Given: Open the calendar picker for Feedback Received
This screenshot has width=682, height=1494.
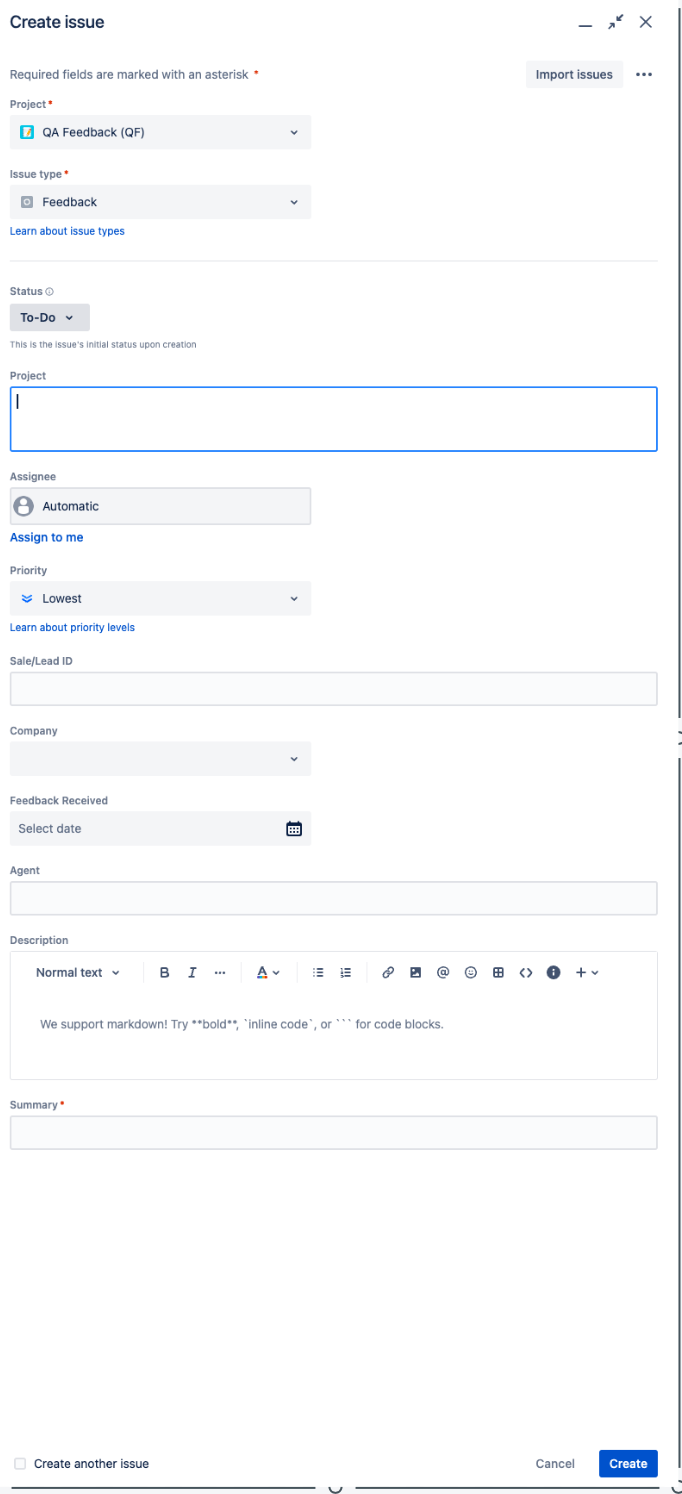Looking at the screenshot, I should [293, 828].
